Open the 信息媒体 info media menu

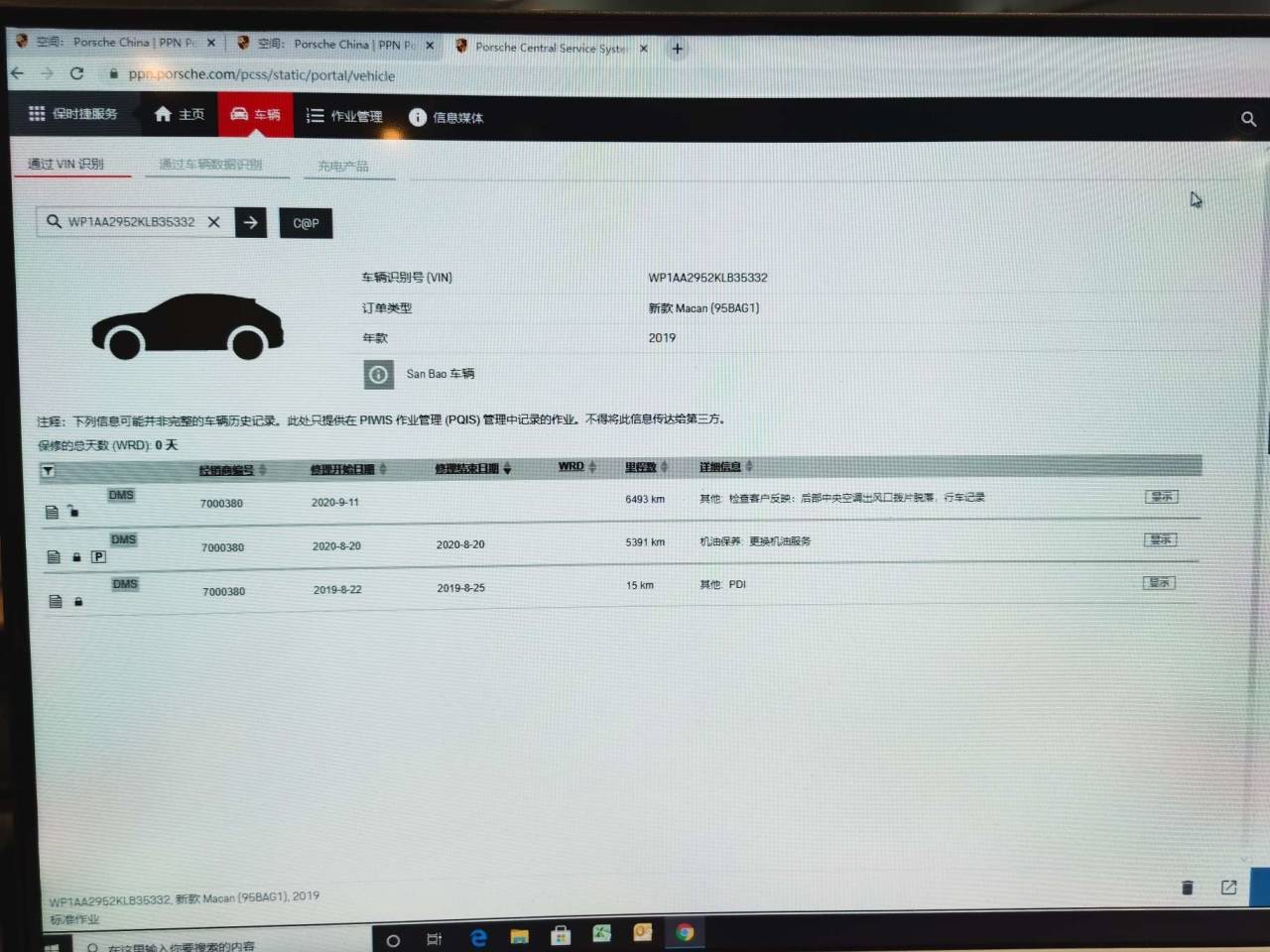[446, 117]
